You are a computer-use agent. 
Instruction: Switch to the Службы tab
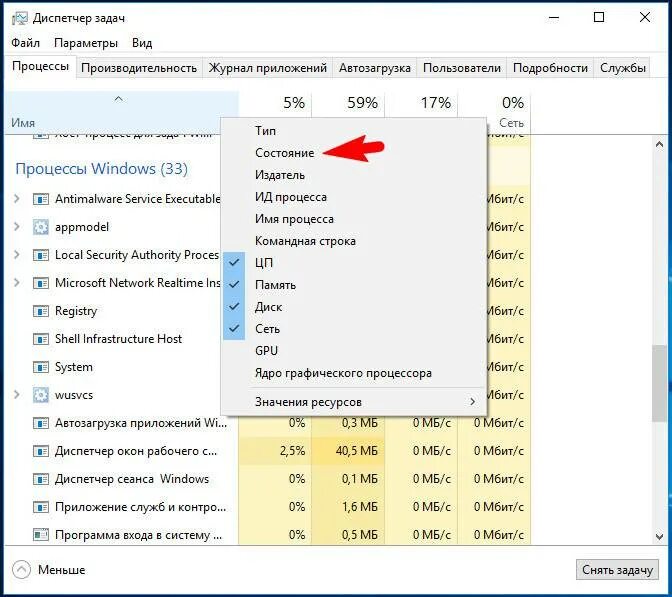(x=622, y=68)
